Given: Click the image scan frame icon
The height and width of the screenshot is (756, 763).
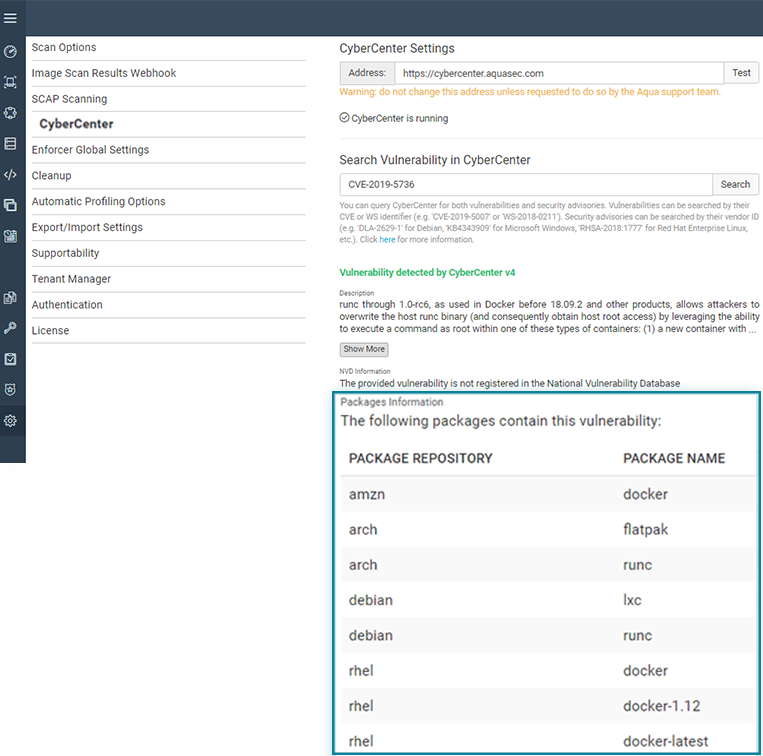Looking at the screenshot, I should coord(10,82).
